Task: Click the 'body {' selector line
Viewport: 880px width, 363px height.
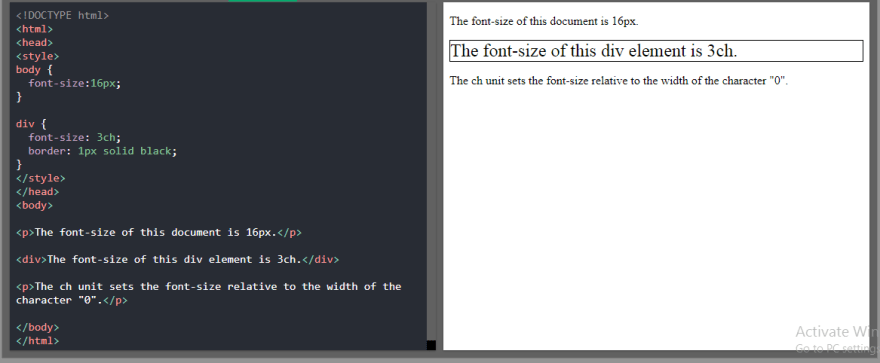Action: coord(34,70)
